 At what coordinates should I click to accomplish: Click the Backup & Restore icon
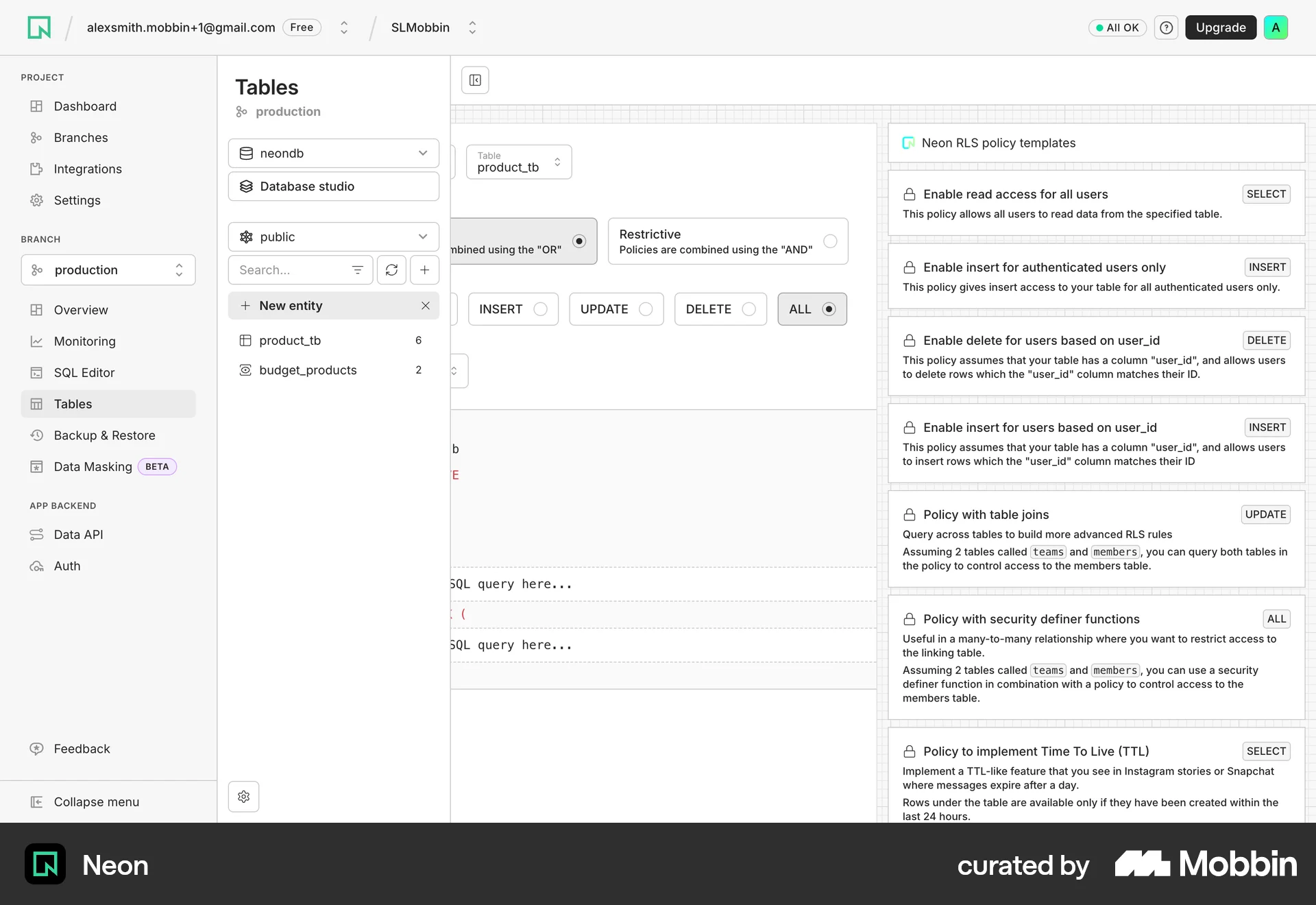click(x=36, y=435)
